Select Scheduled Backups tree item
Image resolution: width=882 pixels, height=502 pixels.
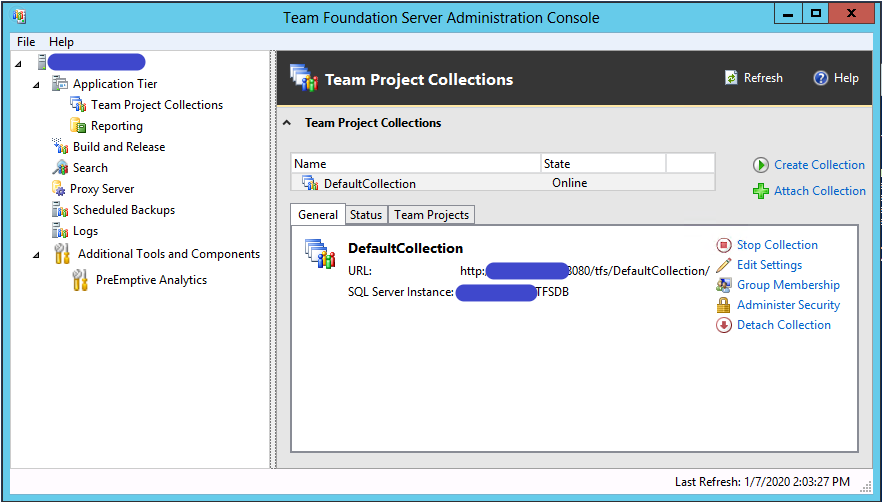point(124,210)
